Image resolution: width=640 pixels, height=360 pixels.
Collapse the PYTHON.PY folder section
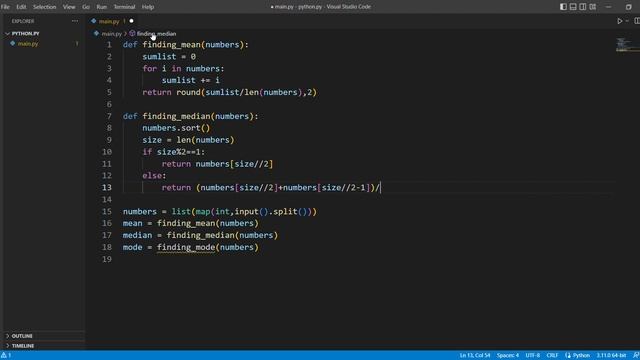25,33
